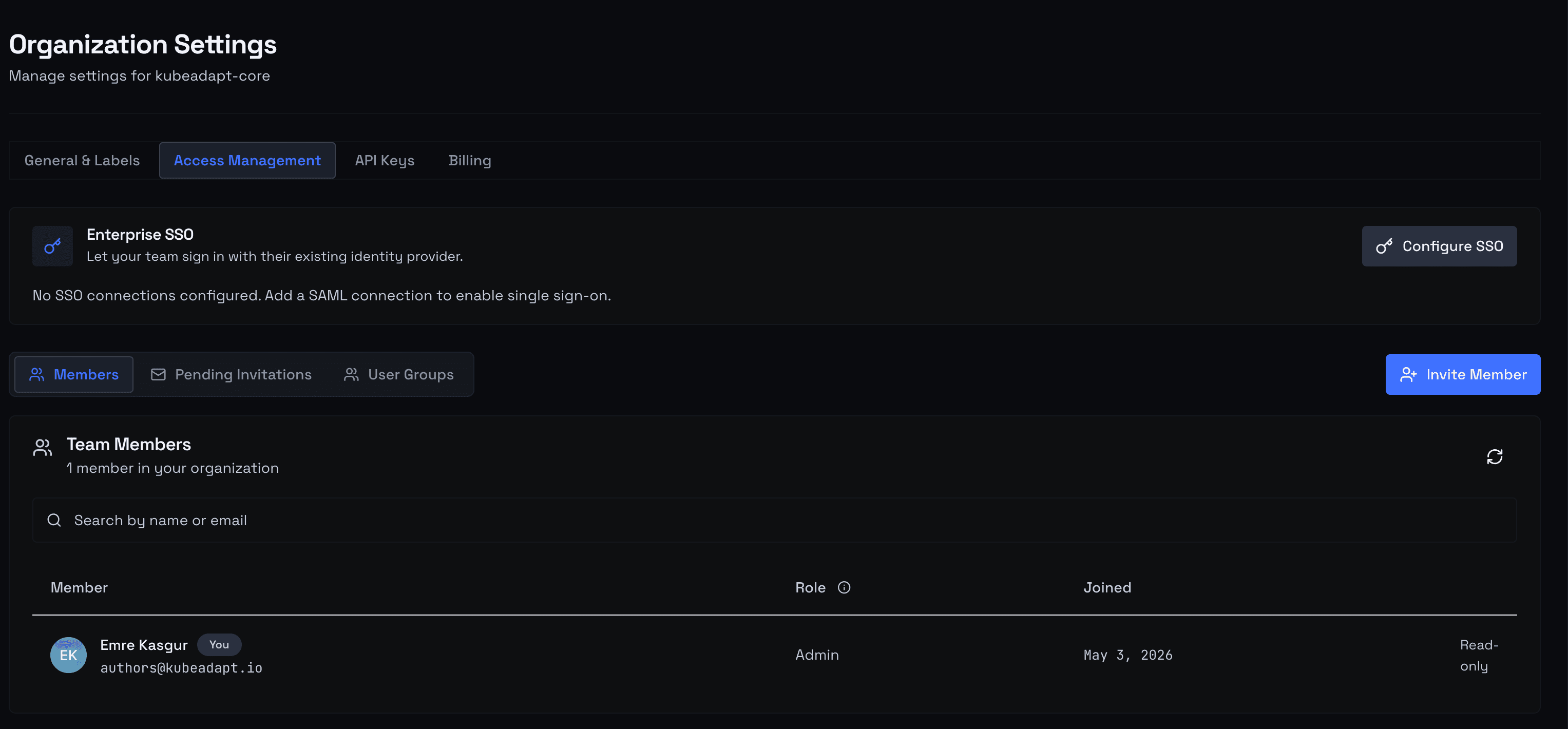Click the Member column header
Viewport: 1568px width, 729px height.
[79, 587]
